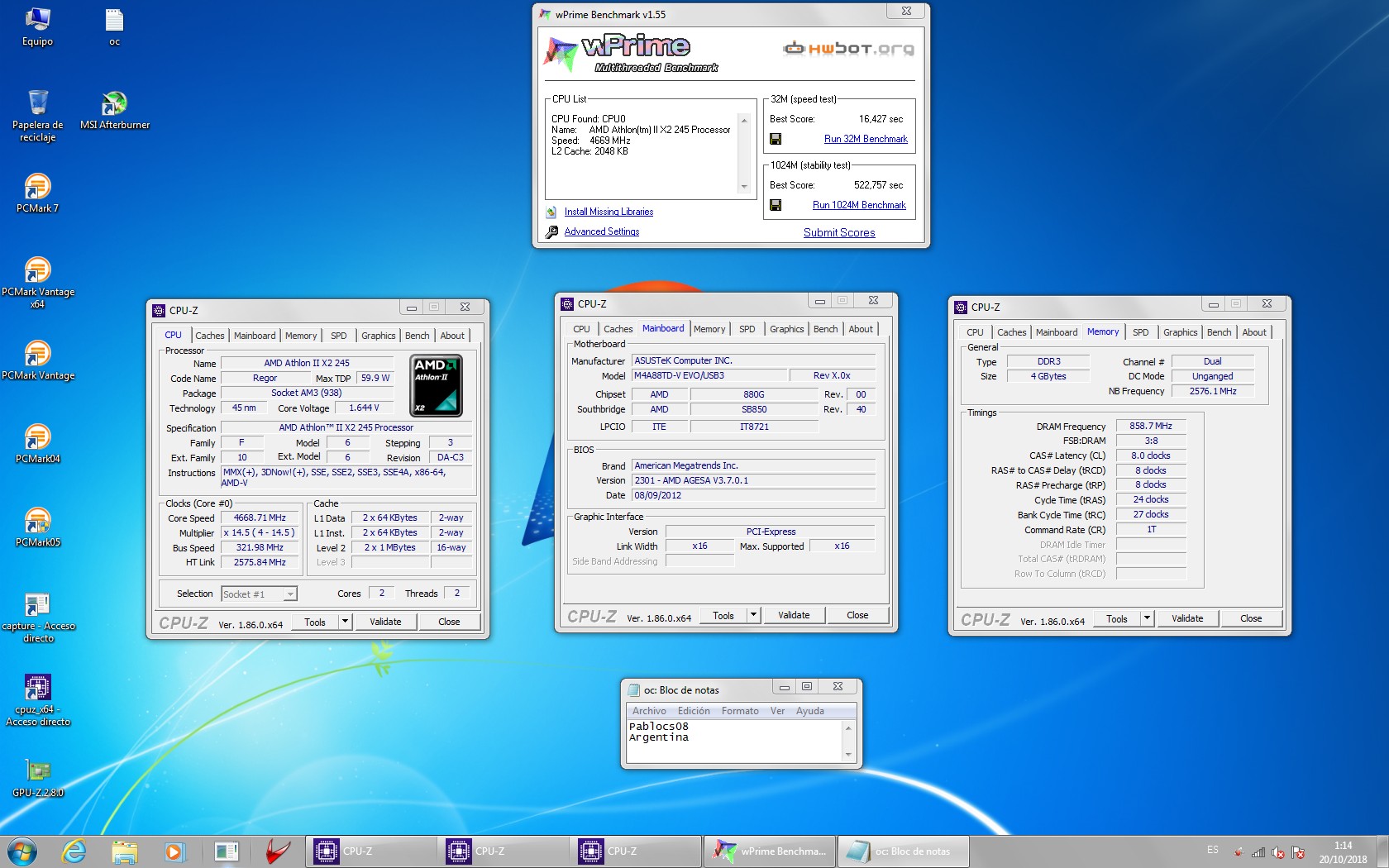Click in the Notepad text area
This screenshot has width=1389, height=868.
pos(734,741)
